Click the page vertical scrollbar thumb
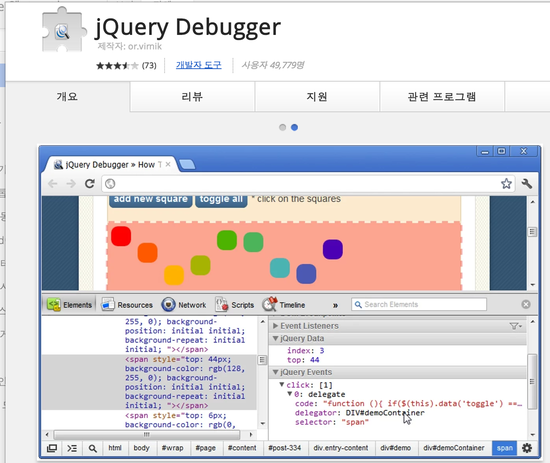Image resolution: width=550 pixels, height=463 pixels. (x=532, y=232)
